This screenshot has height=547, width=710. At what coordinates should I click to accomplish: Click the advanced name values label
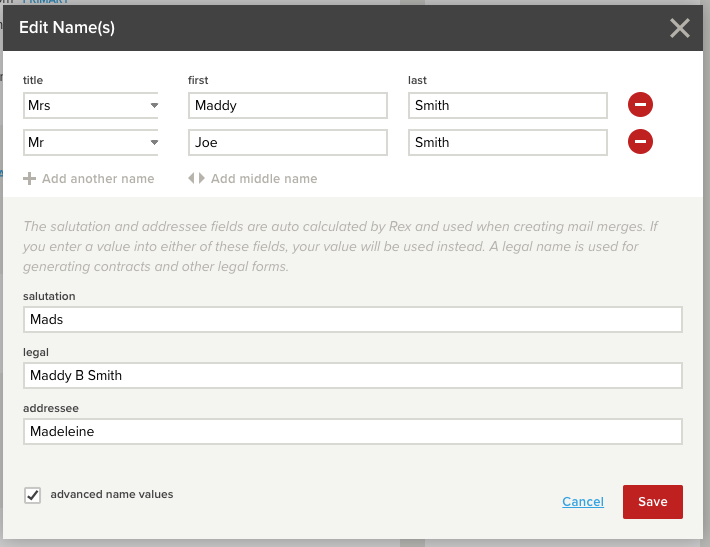tap(112, 494)
